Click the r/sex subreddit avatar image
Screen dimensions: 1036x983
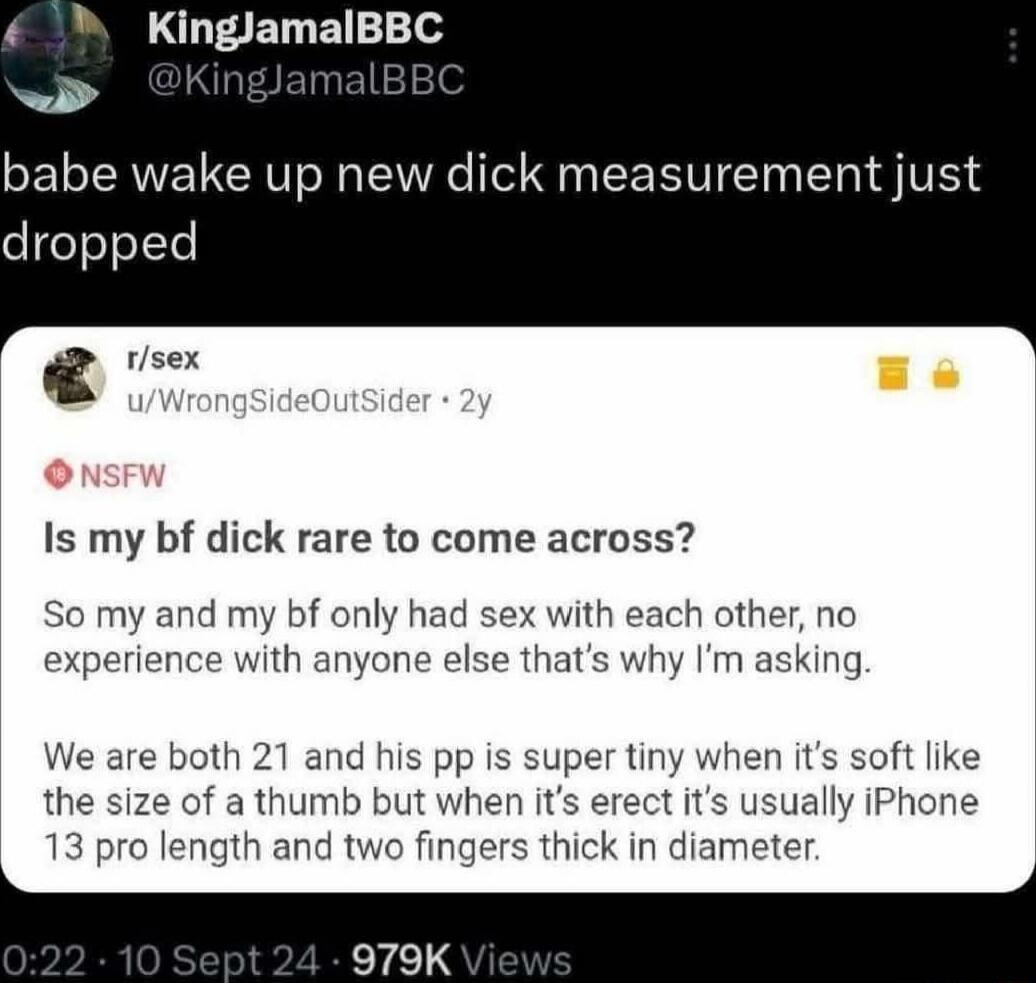[x=75, y=379]
